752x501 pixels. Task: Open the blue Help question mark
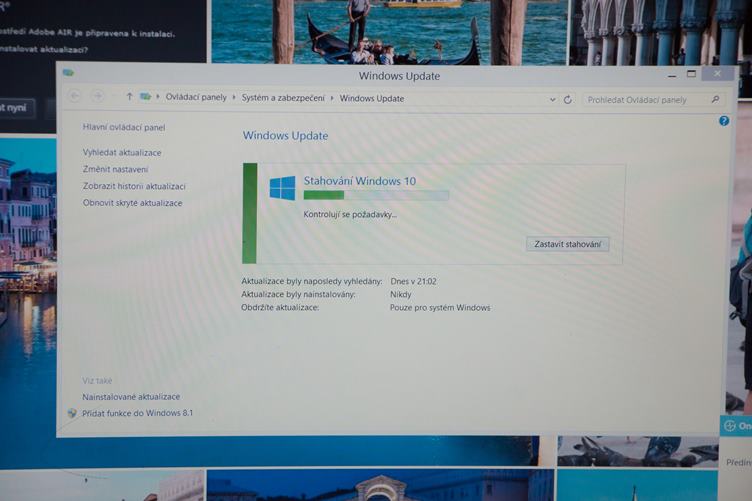[724, 121]
